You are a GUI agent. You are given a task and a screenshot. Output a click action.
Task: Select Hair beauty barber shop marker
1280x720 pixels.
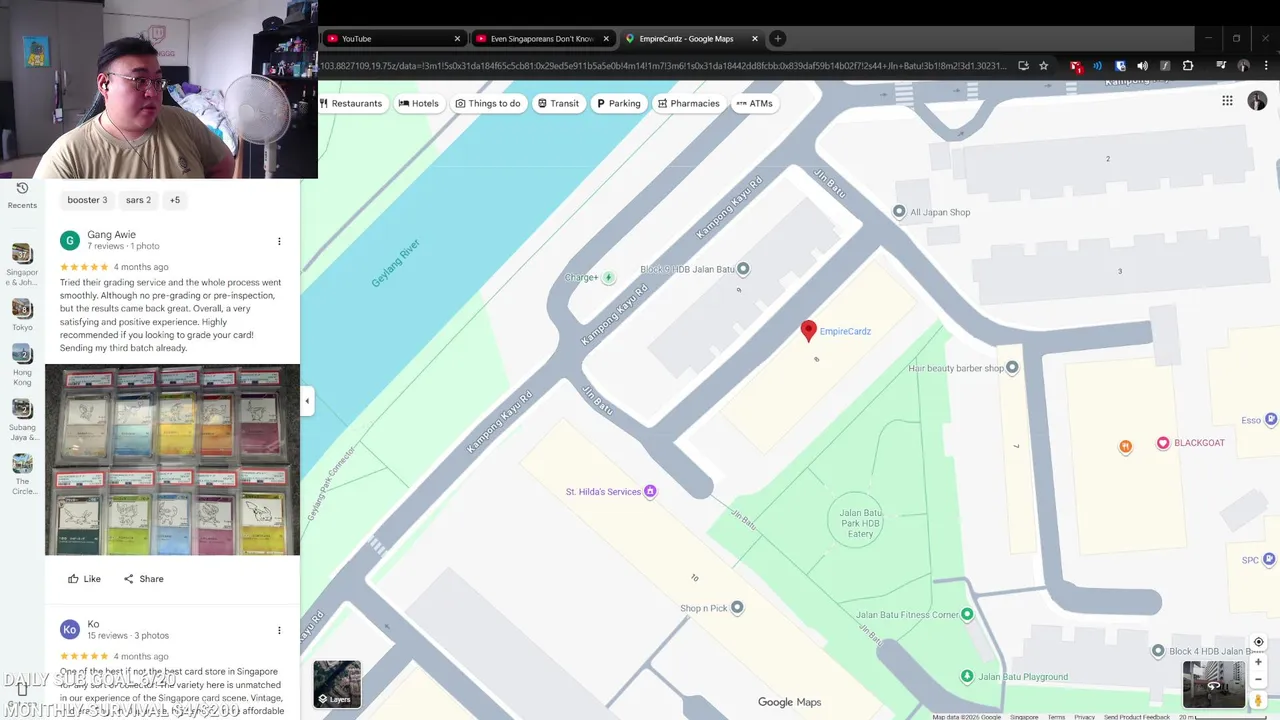tap(1012, 368)
